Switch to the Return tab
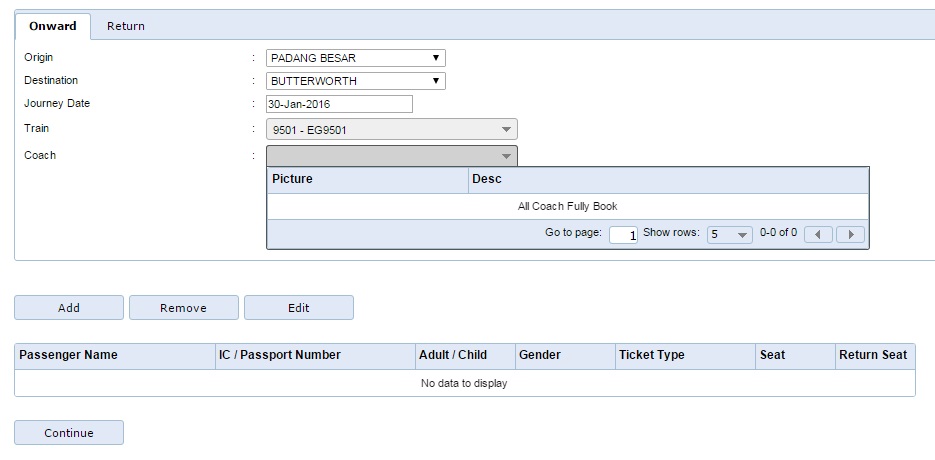This screenshot has width=935, height=460. [126, 26]
